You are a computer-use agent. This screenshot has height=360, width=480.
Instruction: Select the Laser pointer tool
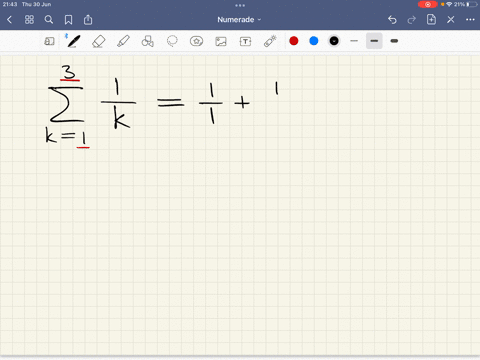pos(270,41)
